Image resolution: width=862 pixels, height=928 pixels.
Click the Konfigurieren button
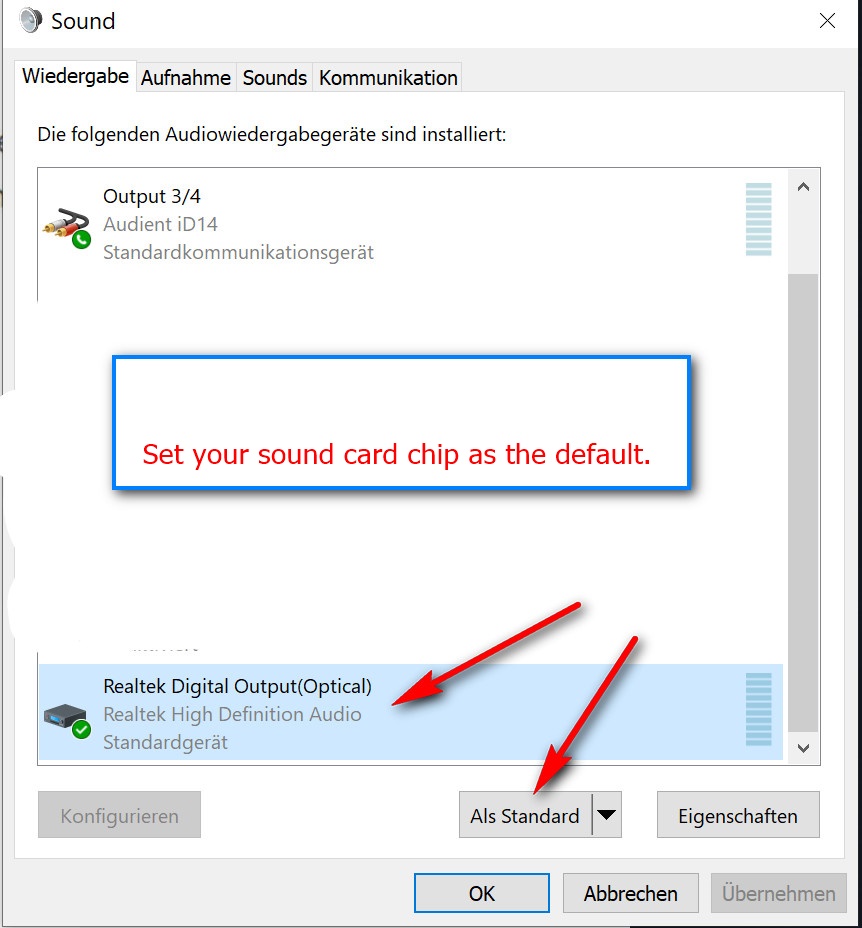(x=120, y=815)
